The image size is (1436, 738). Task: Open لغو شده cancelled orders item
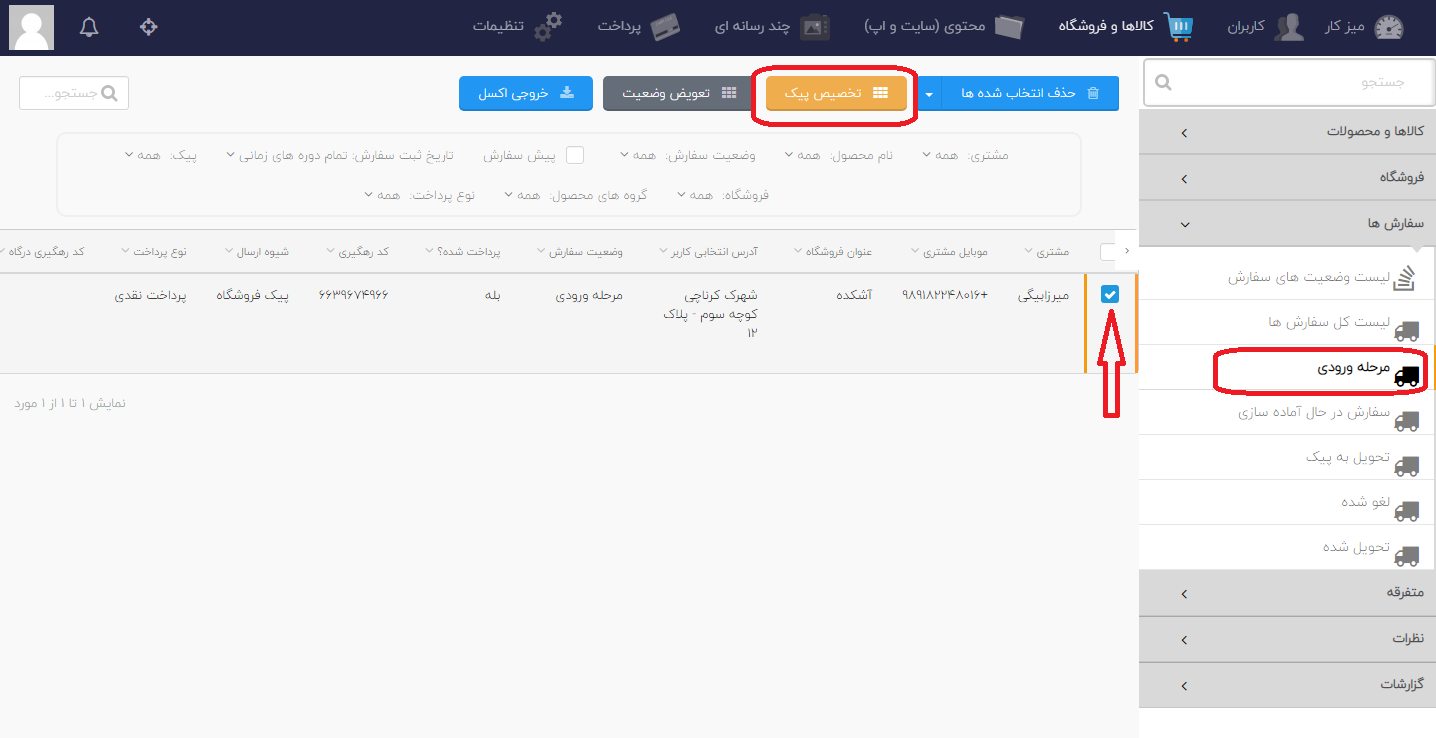tap(1287, 502)
